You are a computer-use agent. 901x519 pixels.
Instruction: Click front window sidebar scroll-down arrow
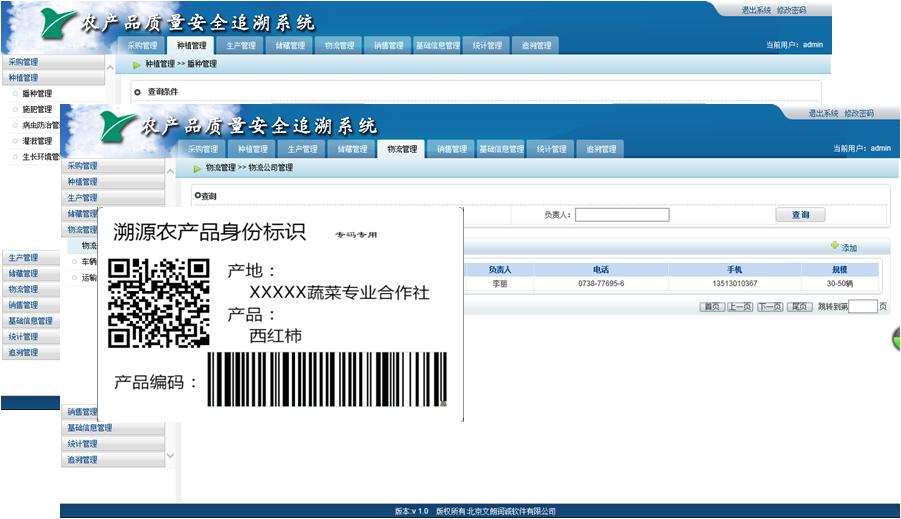coord(170,455)
